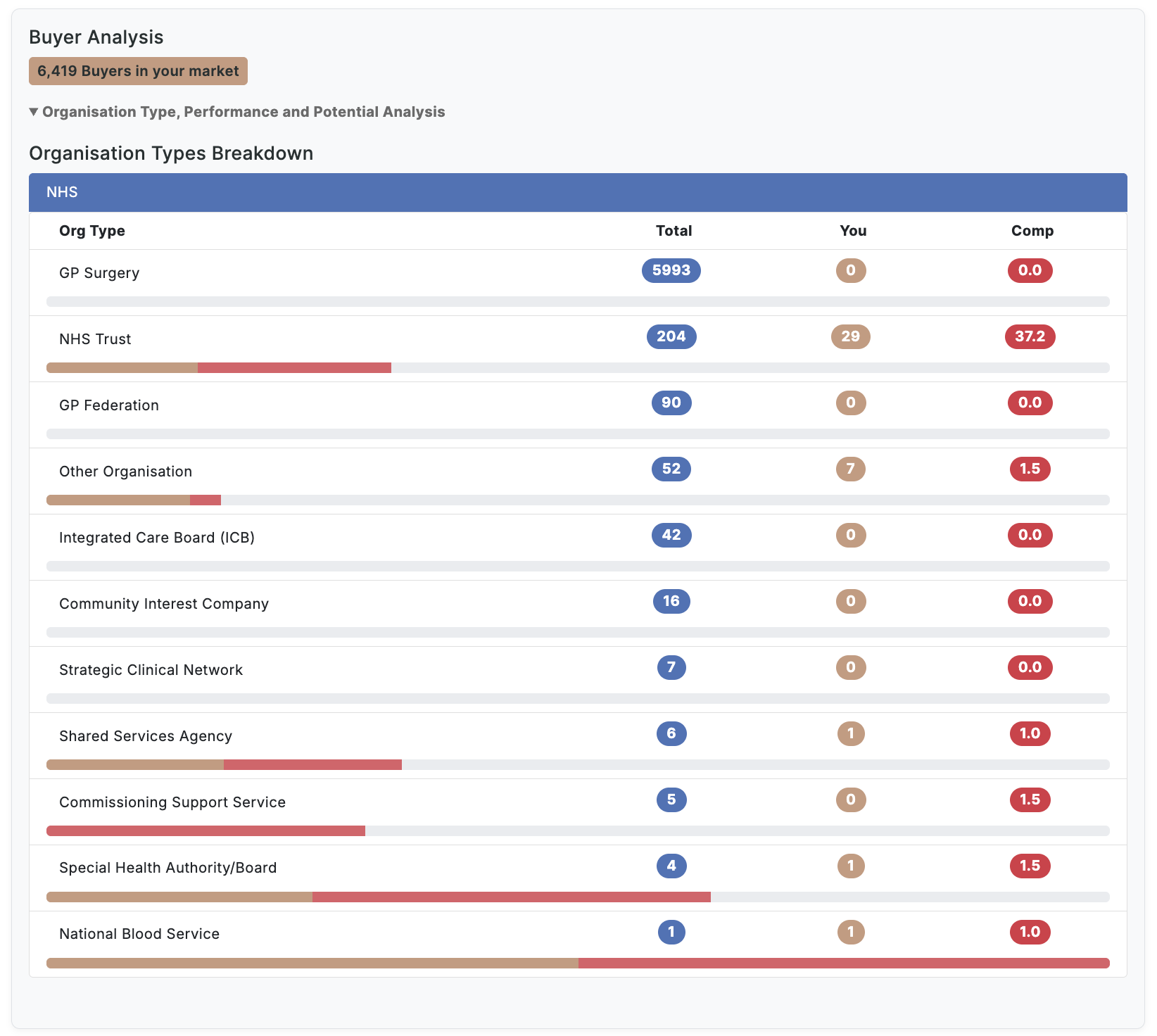
Task: Click Special Health Authority/Board row label
Action: coord(168,868)
